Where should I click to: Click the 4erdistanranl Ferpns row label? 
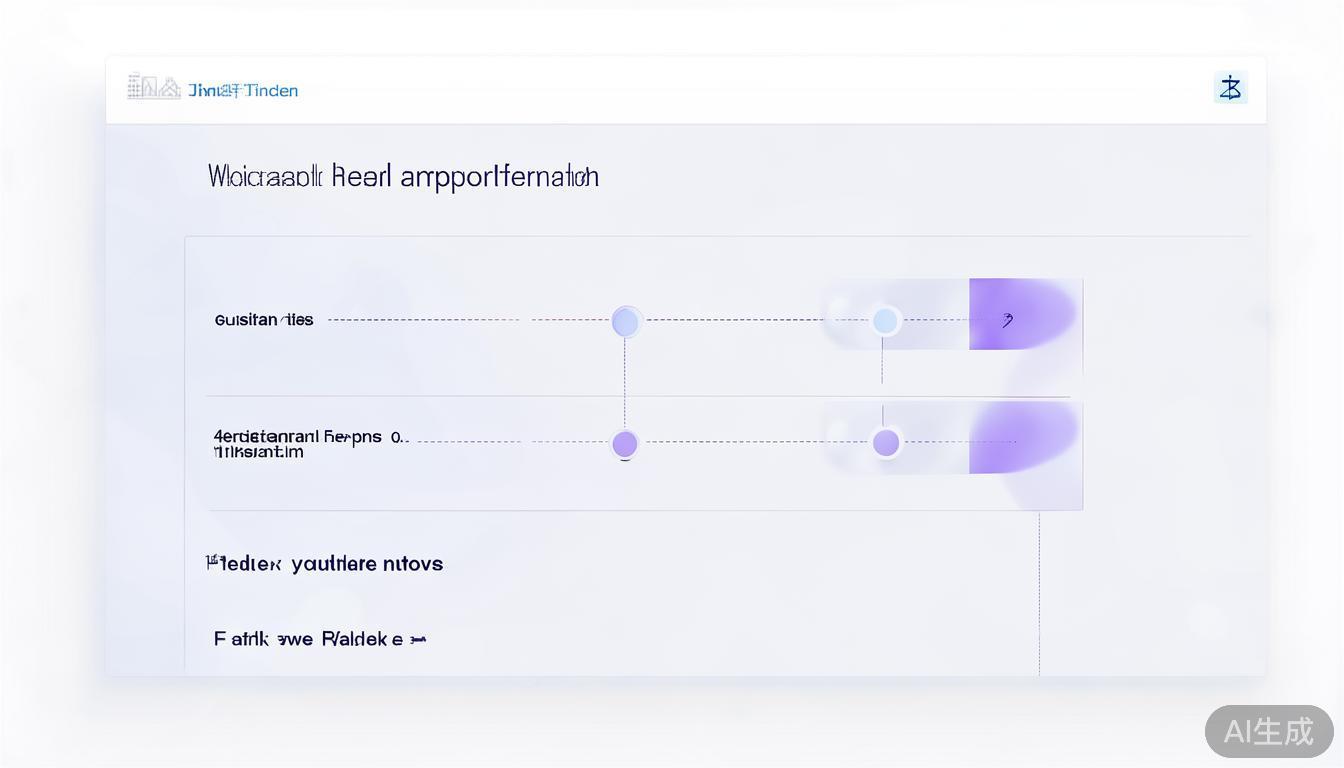pyautogui.click(x=297, y=437)
